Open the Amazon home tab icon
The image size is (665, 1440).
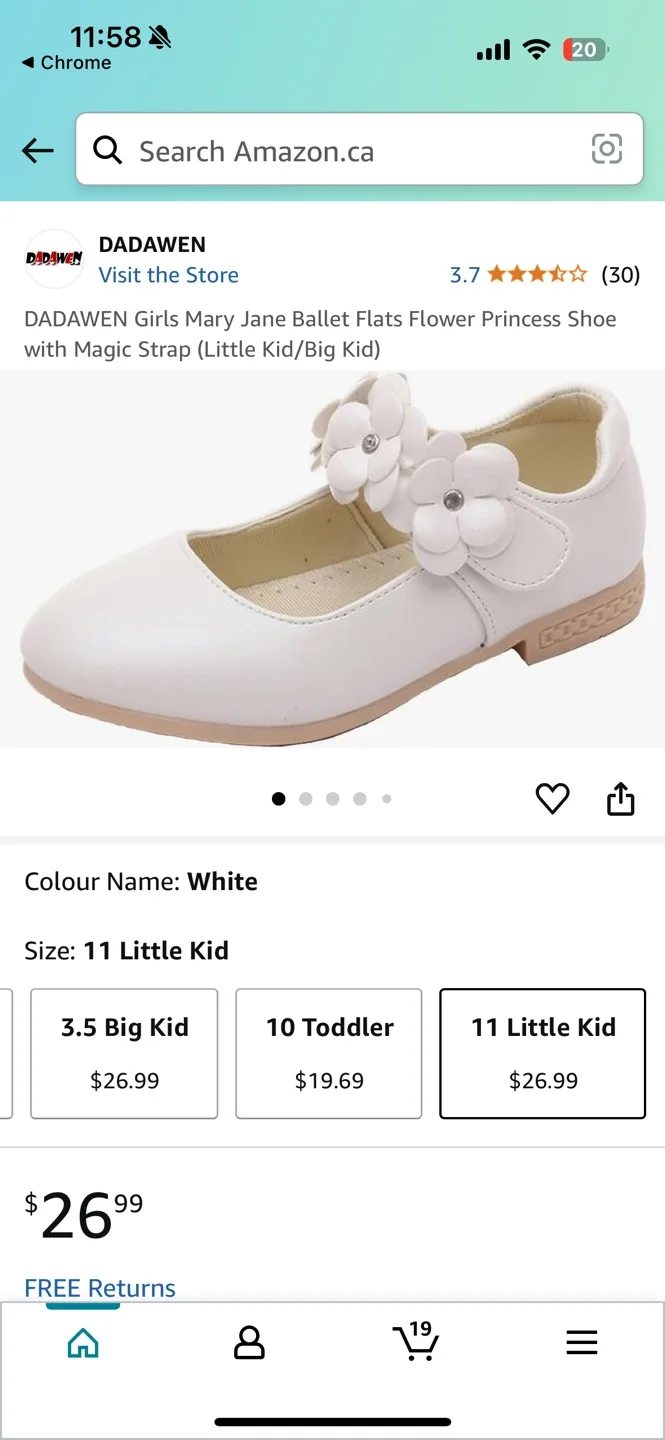click(83, 1344)
